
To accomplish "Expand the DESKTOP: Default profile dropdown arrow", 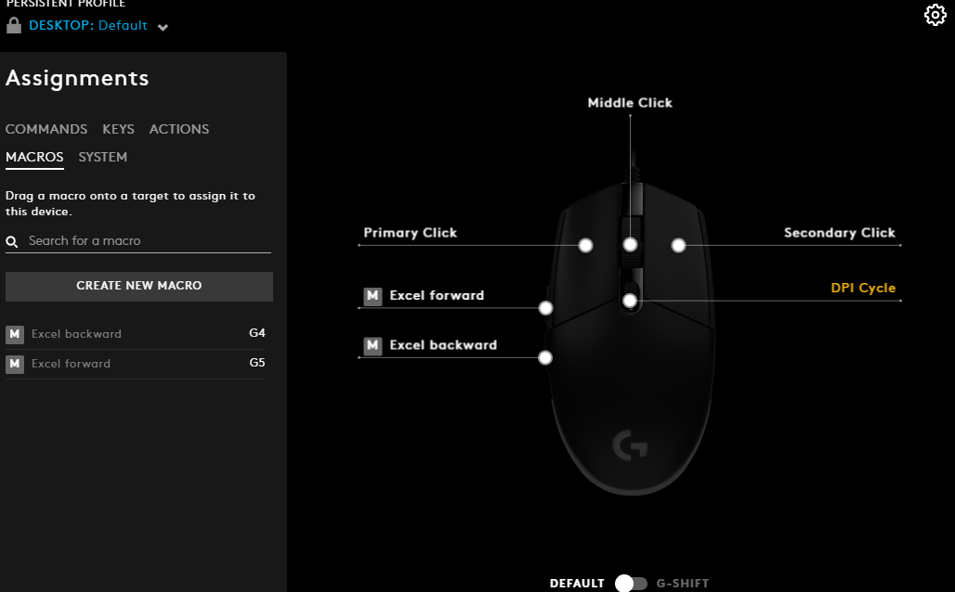I will click(163, 27).
